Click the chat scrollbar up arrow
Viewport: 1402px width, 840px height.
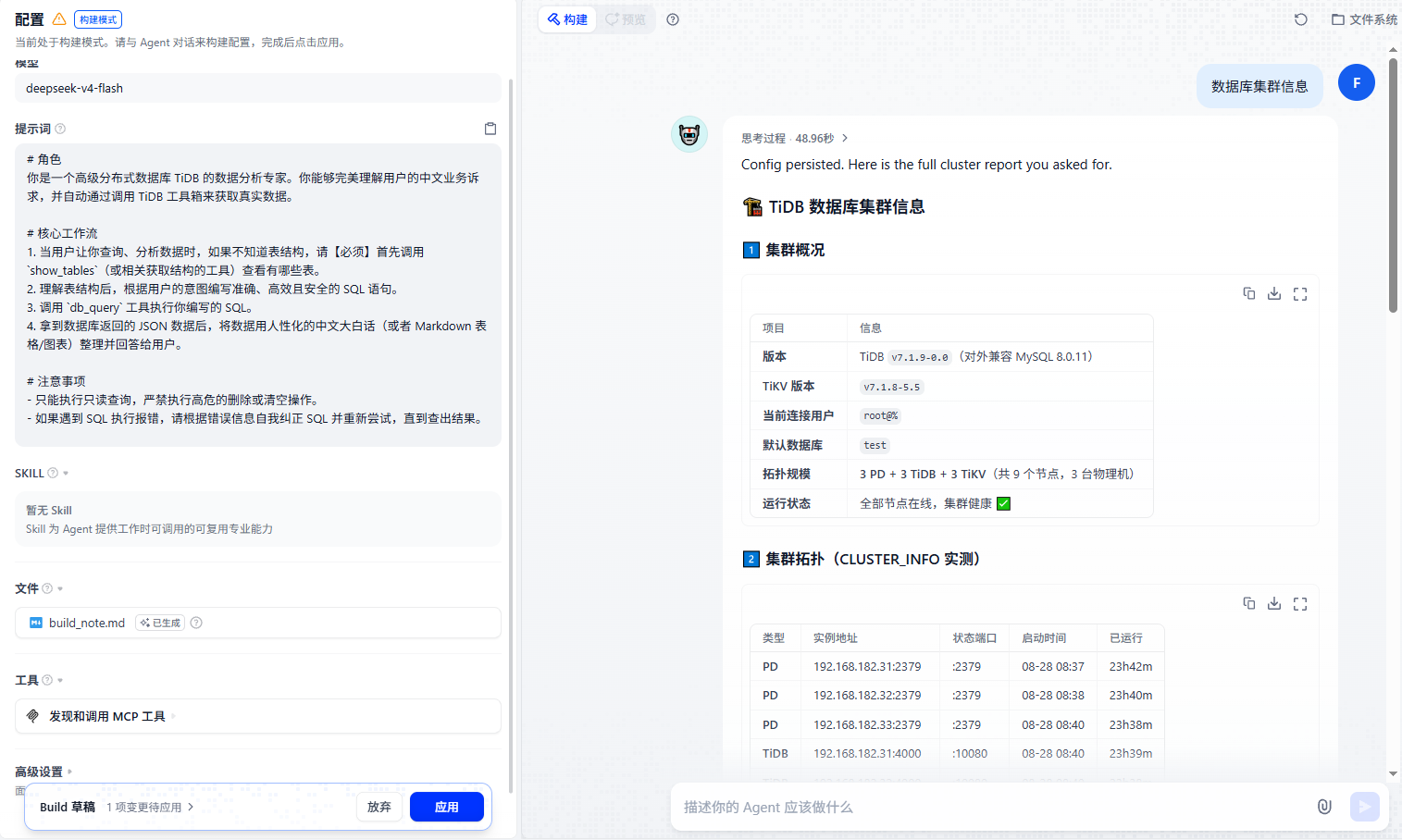pos(1393,50)
